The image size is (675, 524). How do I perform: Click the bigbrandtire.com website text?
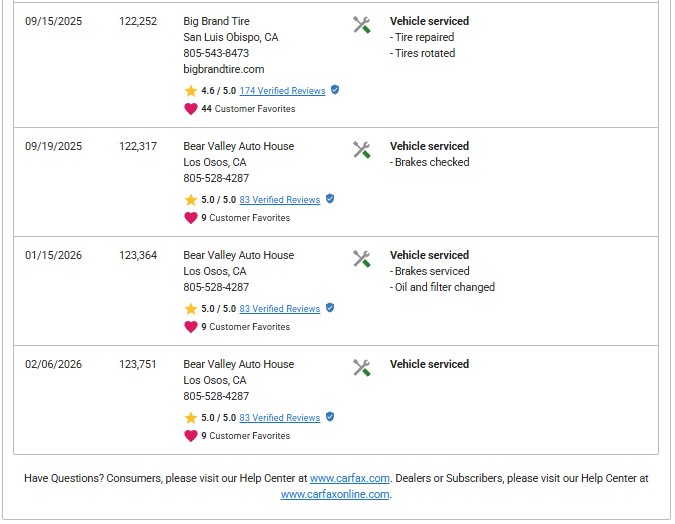224,69
